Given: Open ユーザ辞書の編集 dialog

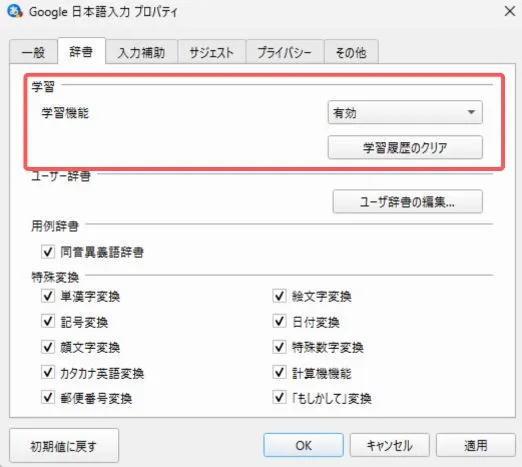Looking at the screenshot, I should [407, 201].
